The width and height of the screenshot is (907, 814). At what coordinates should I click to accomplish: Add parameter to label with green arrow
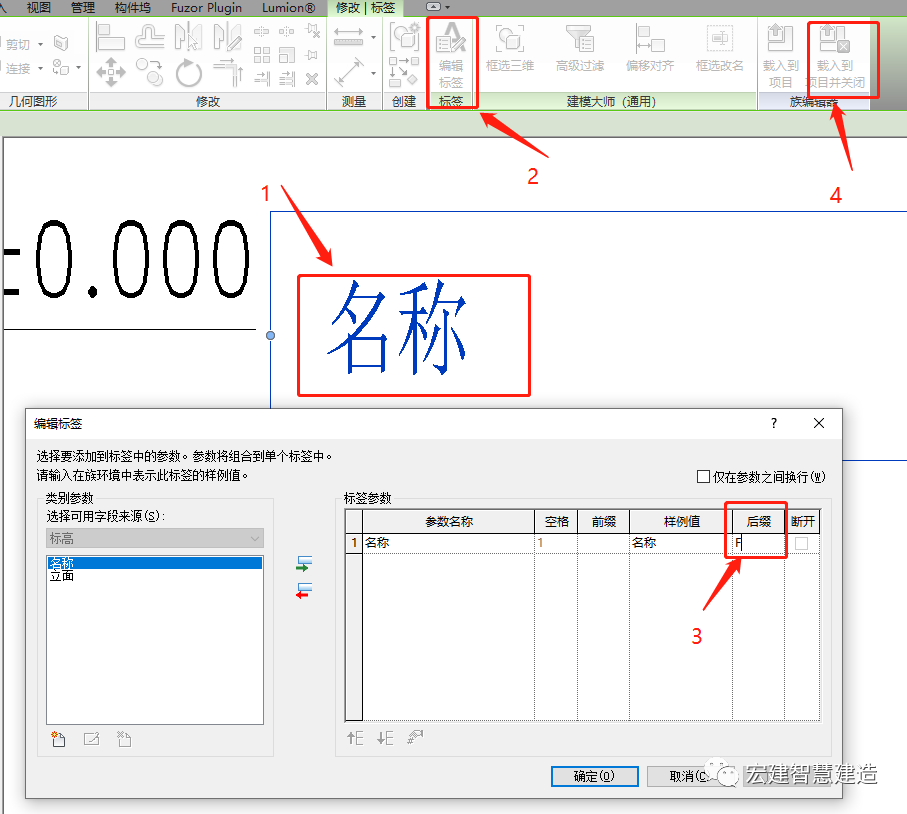coord(304,563)
